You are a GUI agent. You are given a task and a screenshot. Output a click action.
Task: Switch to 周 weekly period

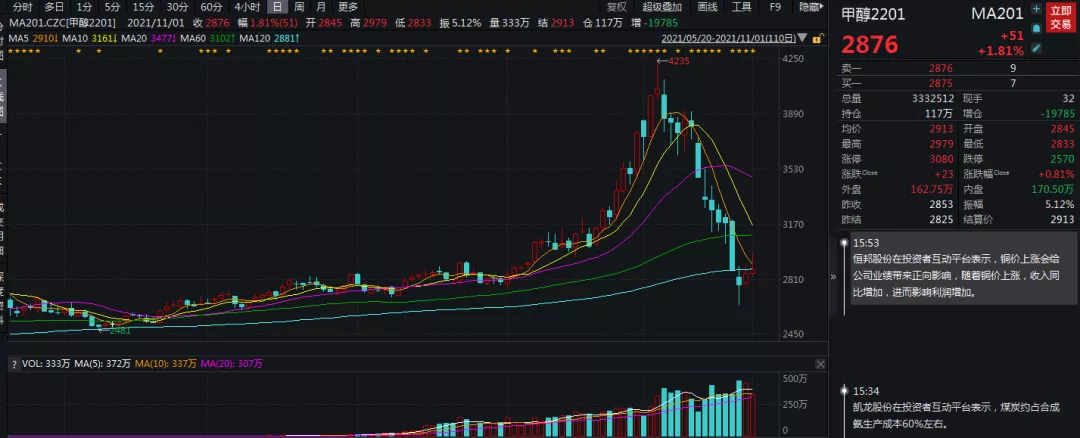(299, 8)
